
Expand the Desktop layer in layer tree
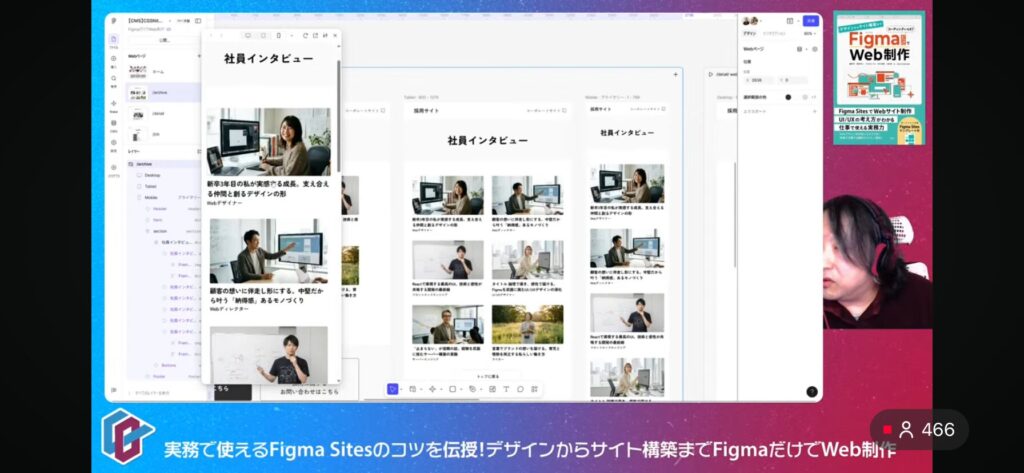(x=137, y=175)
